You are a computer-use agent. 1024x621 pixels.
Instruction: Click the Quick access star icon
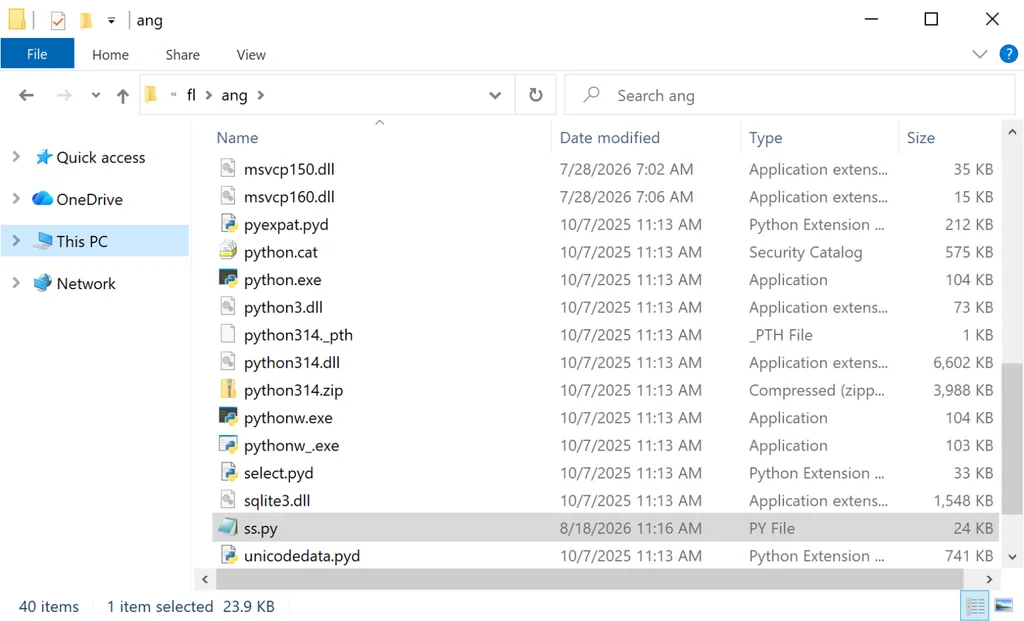click(x=43, y=157)
